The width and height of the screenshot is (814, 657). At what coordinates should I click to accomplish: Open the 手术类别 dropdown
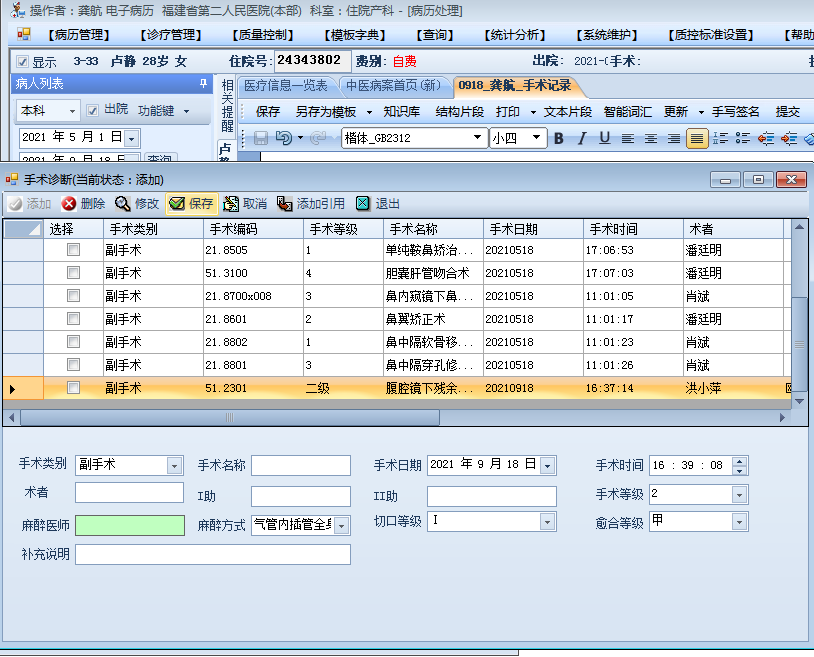click(x=174, y=465)
